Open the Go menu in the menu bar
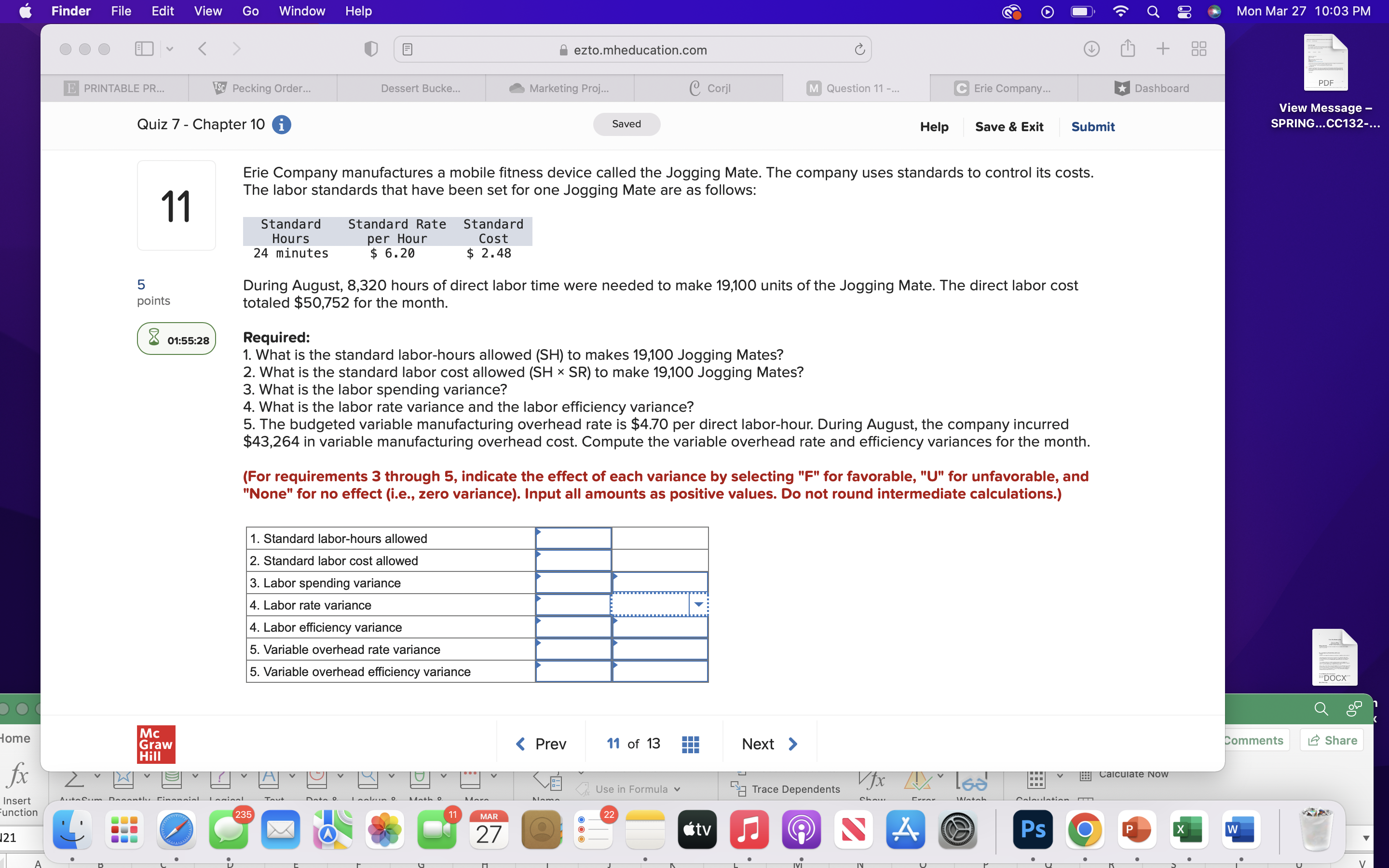The height and width of the screenshot is (868, 1389). click(x=250, y=11)
